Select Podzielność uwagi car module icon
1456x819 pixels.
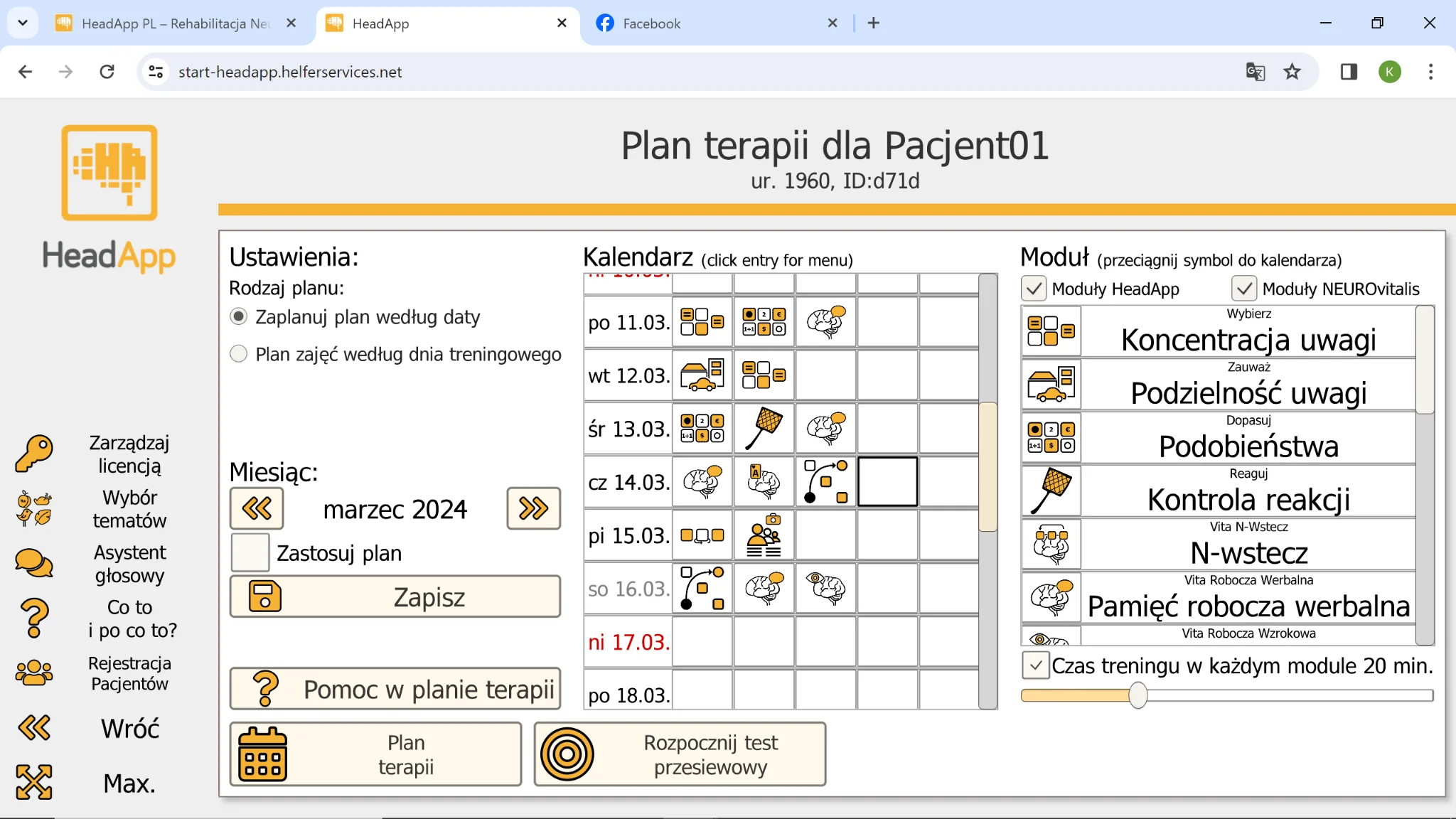[x=1051, y=385]
